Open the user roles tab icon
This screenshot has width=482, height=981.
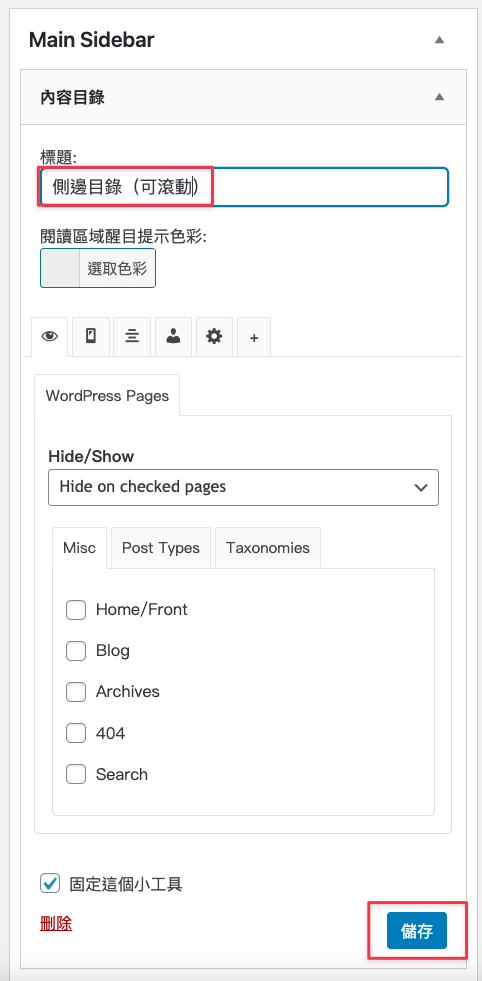pos(173,337)
